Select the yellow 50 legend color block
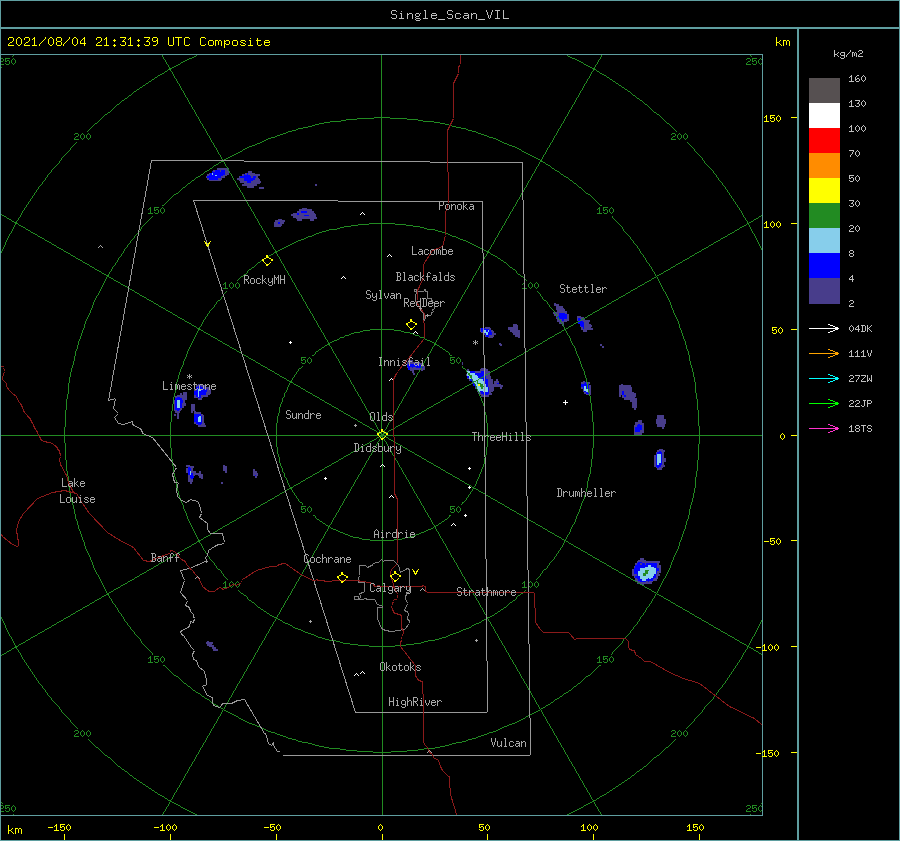This screenshot has width=900, height=841. 824,191
